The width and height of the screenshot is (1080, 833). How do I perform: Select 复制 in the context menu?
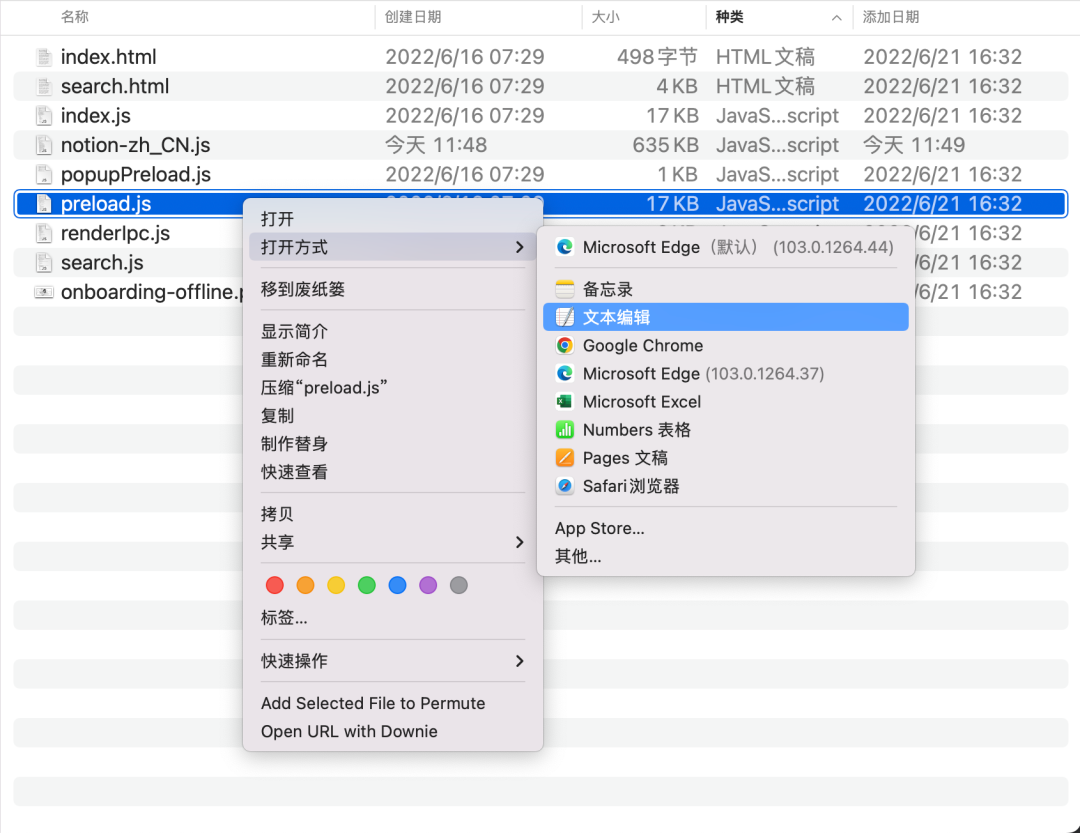pyautogui.click(x=278, y=415)
